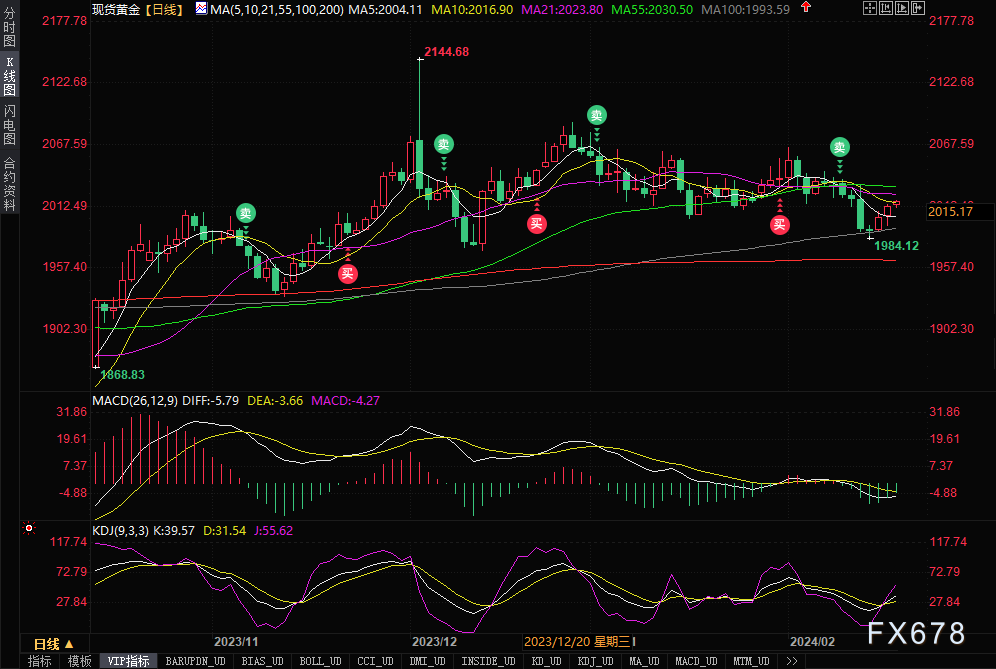Select the 指标 tab in bottom bar
The image size is (996, 669).
[40, 661]
